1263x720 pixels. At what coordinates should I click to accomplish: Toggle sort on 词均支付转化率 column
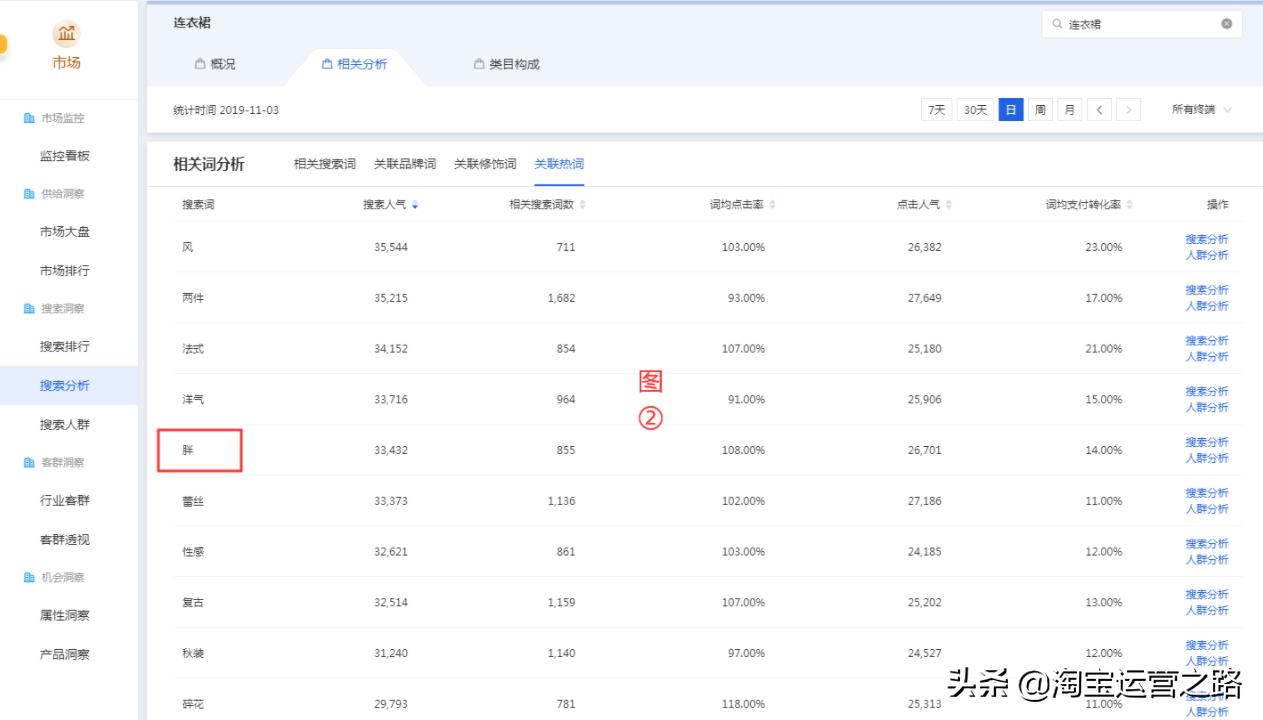pos(1129,203)
